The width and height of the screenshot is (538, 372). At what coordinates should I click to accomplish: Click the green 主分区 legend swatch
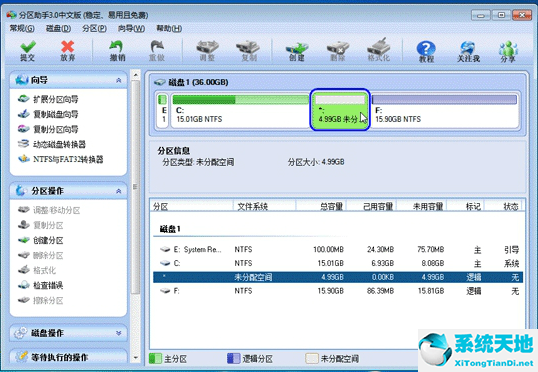click(155, 358)
